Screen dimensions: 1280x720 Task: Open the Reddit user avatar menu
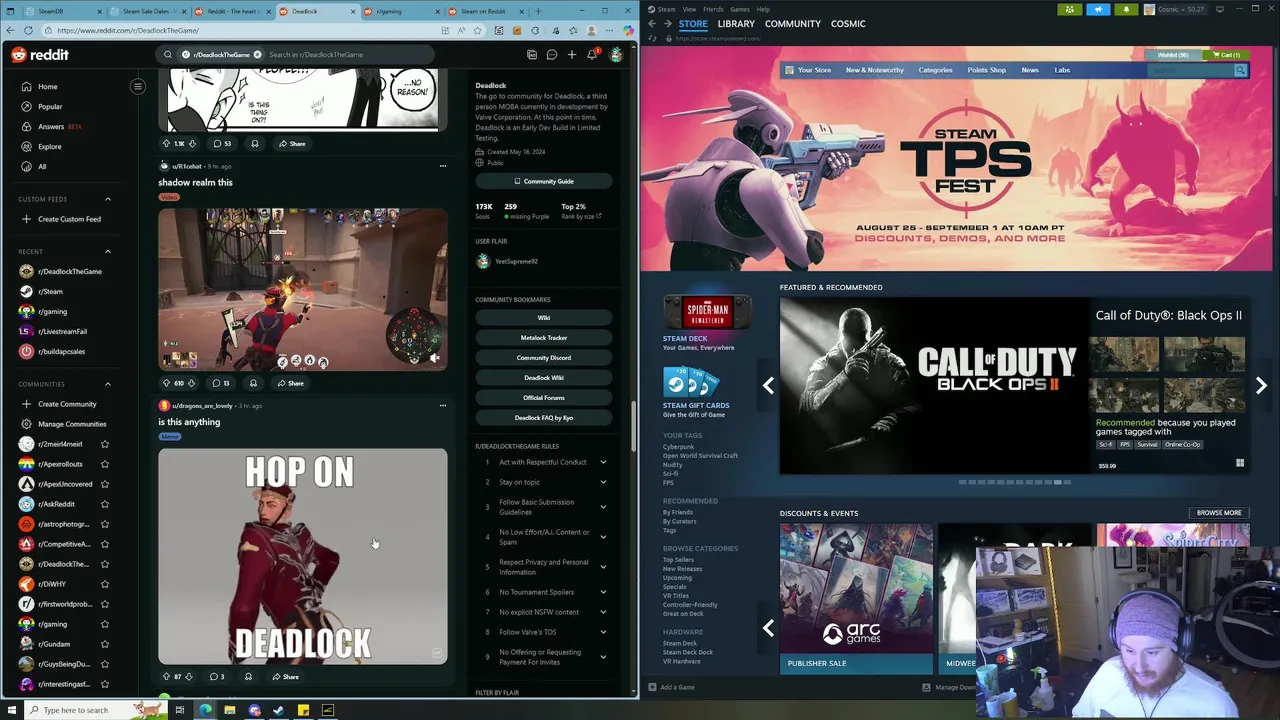[616, 55]
